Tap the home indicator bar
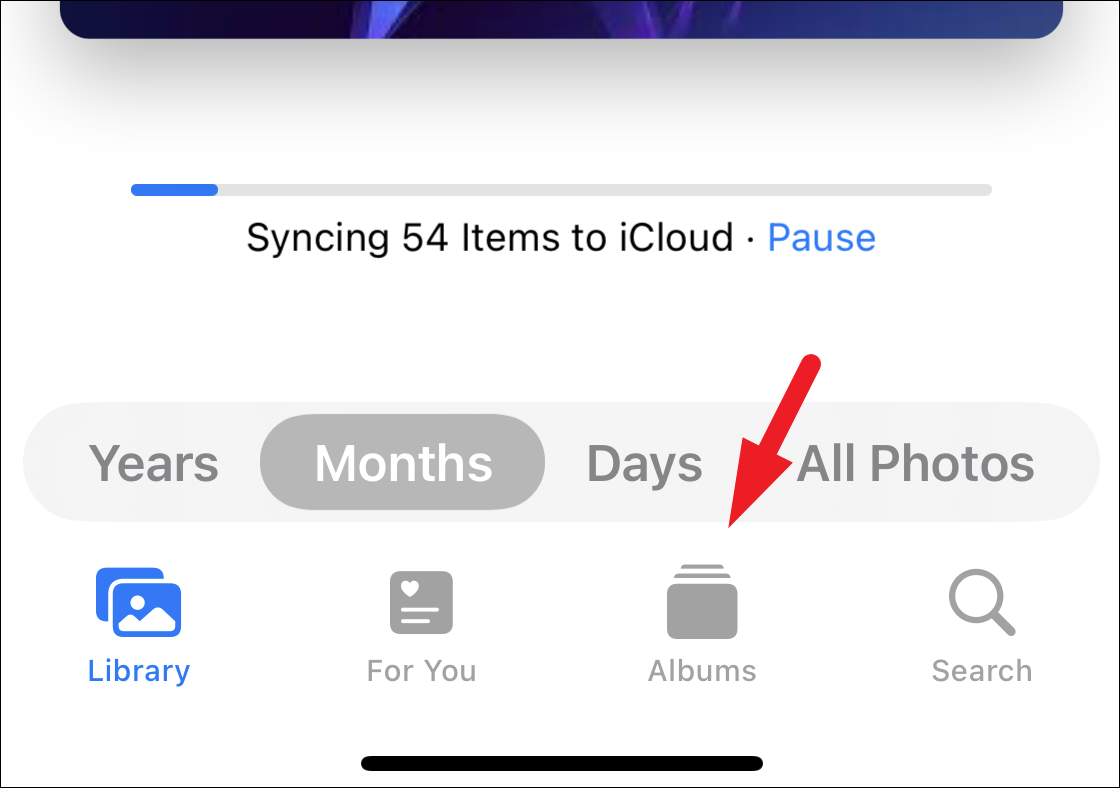 click(562, 764)
